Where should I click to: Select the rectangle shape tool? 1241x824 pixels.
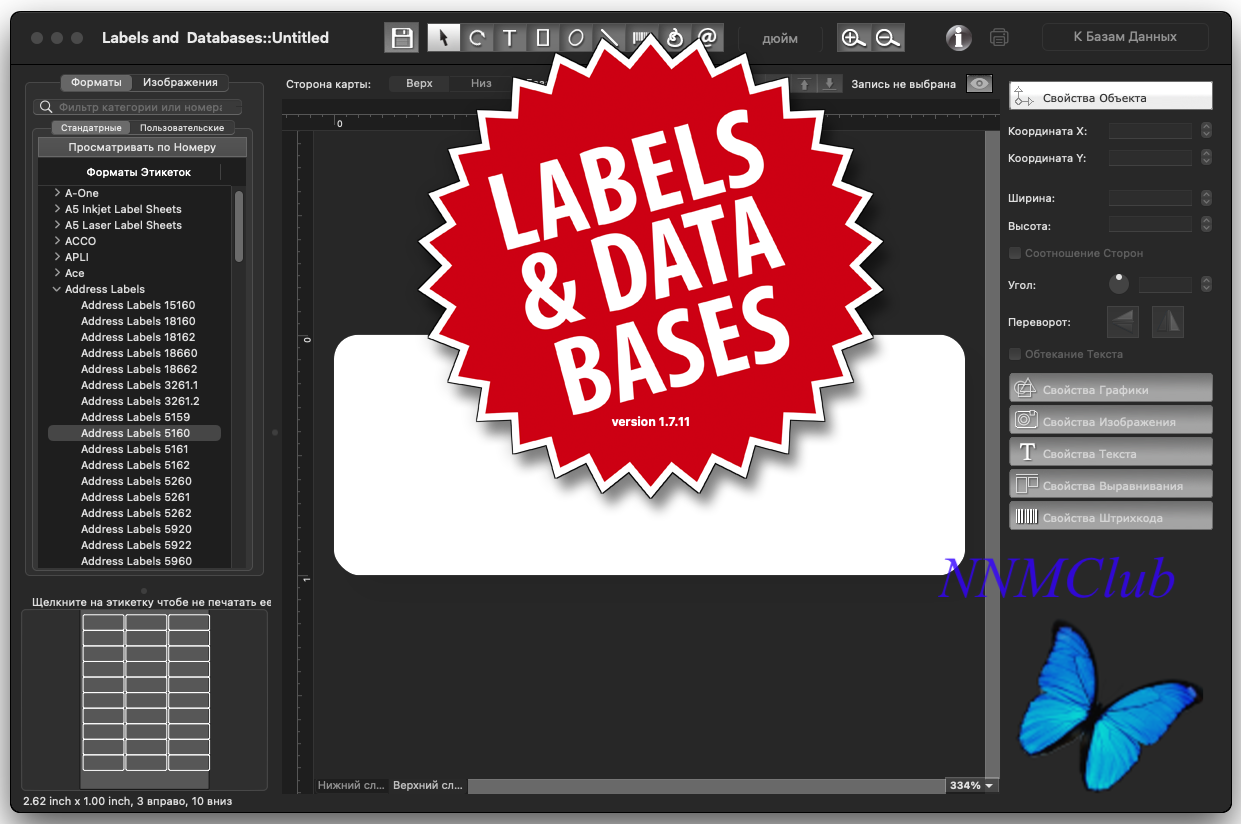click(x=543, y=38)
